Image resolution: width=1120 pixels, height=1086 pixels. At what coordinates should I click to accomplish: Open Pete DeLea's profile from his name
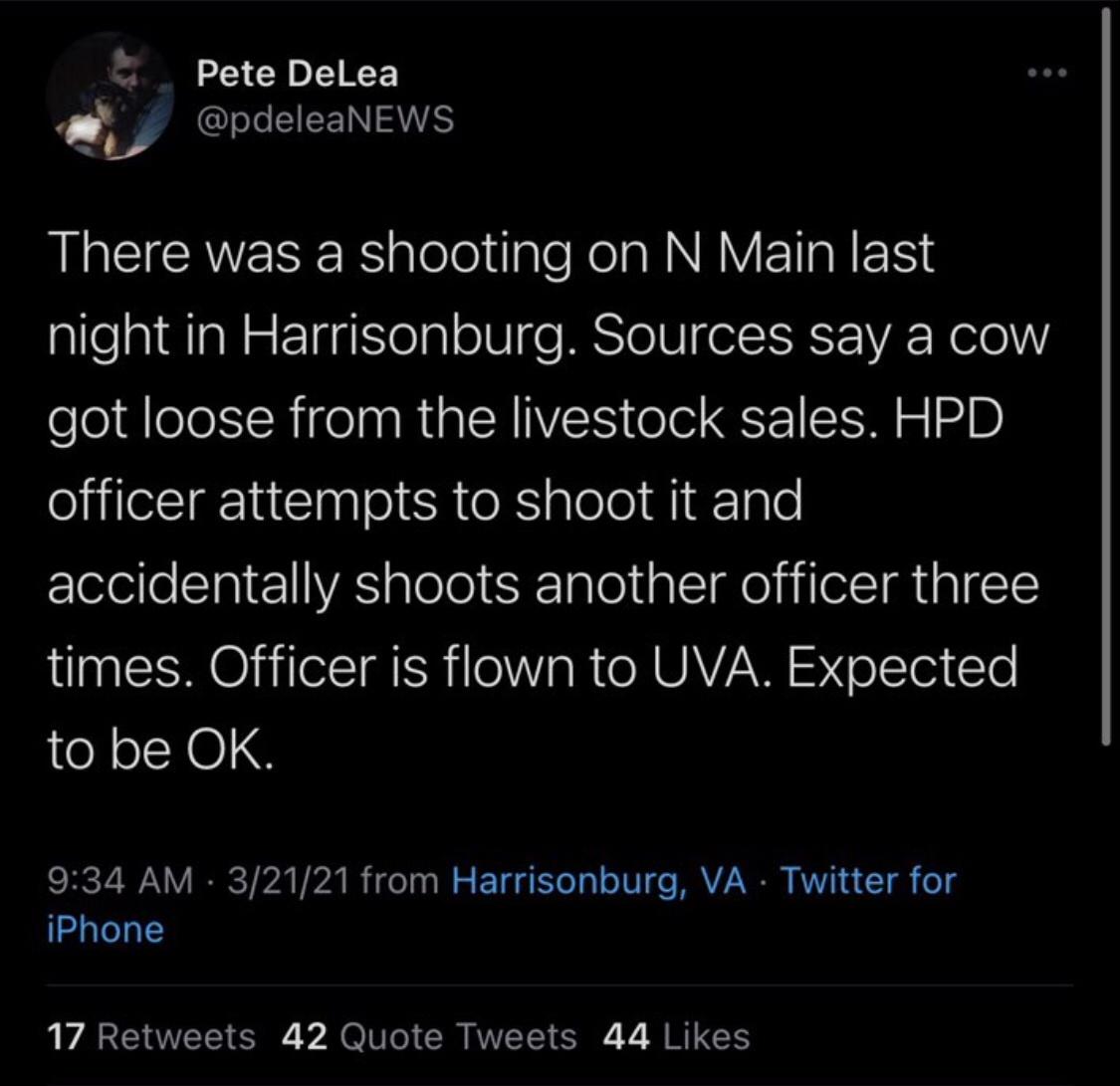click(297, 73)
